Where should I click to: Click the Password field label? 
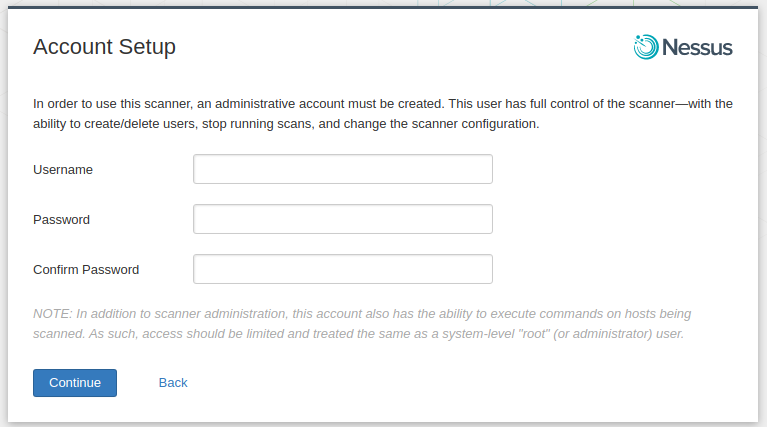tap(61, 220)
